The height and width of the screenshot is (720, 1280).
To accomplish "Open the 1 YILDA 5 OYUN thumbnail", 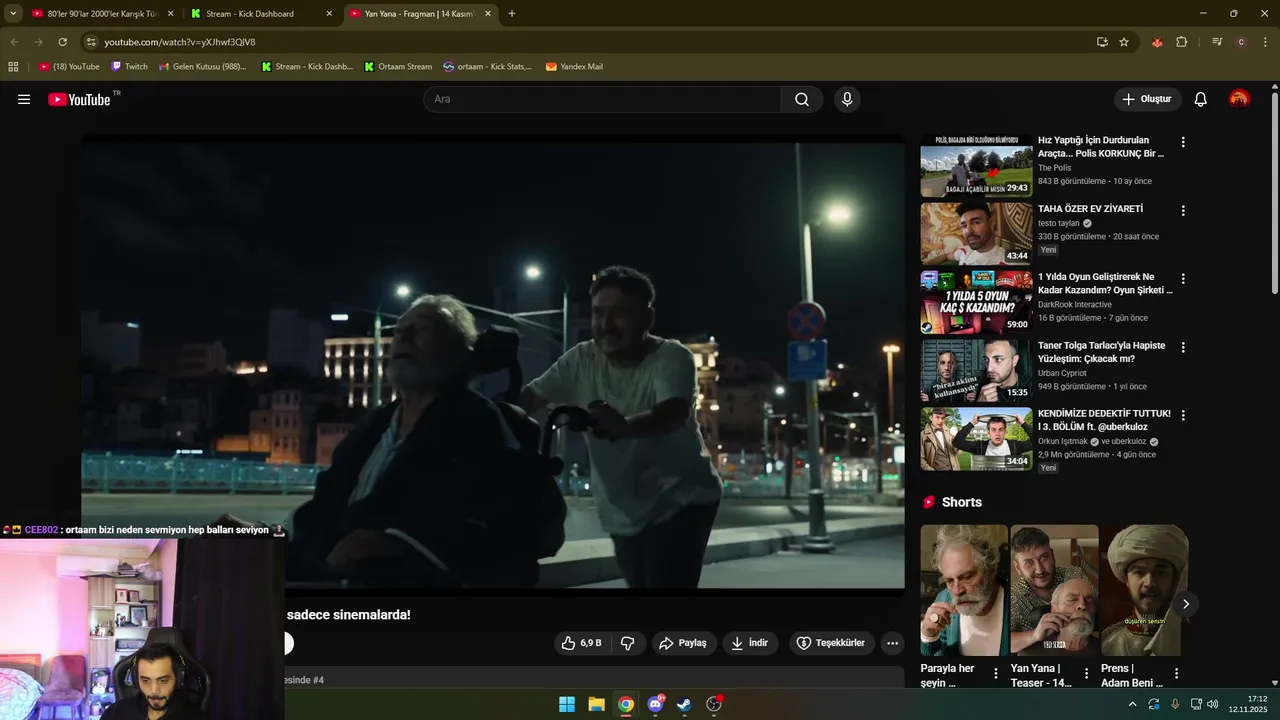I will pos(976,302).
